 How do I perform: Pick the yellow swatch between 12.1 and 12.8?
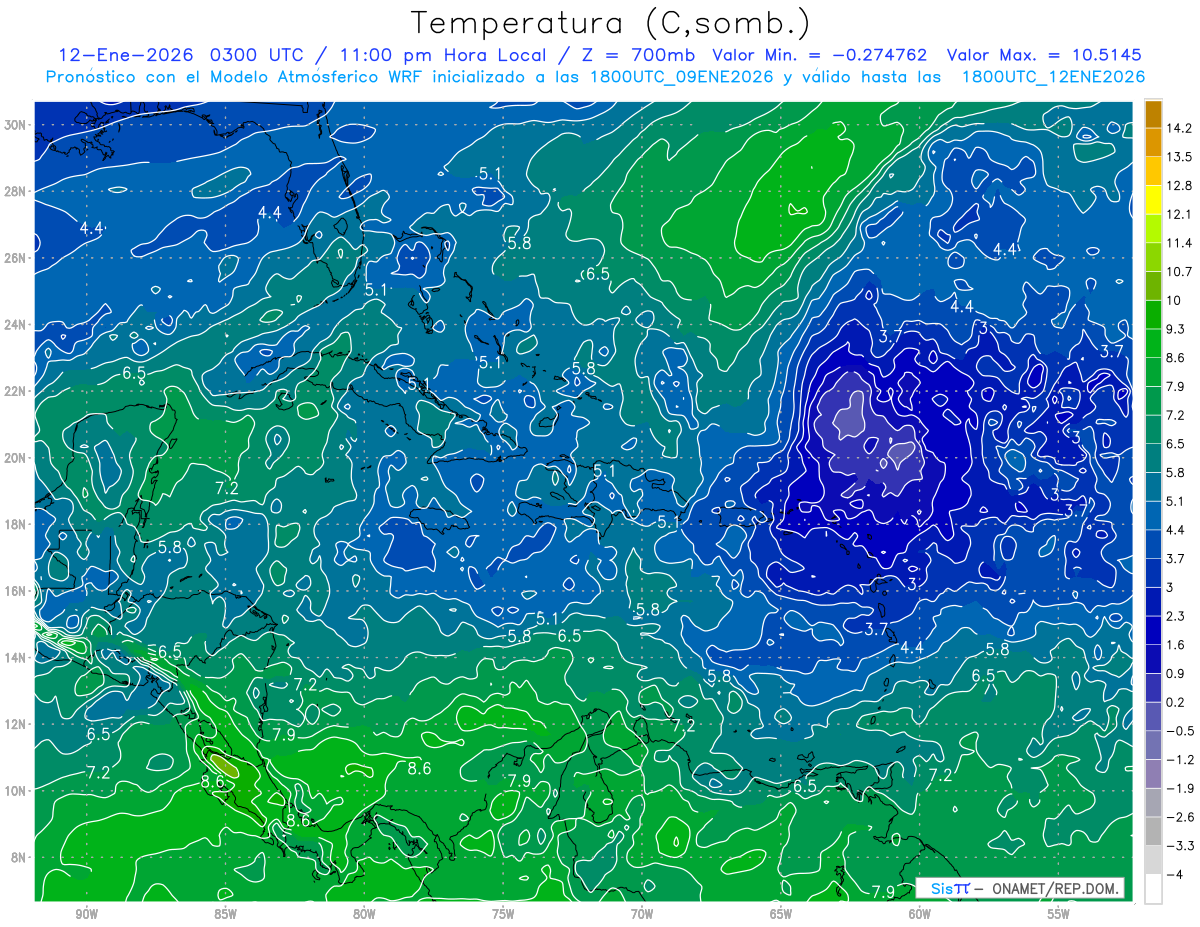tap(1153, 200)
